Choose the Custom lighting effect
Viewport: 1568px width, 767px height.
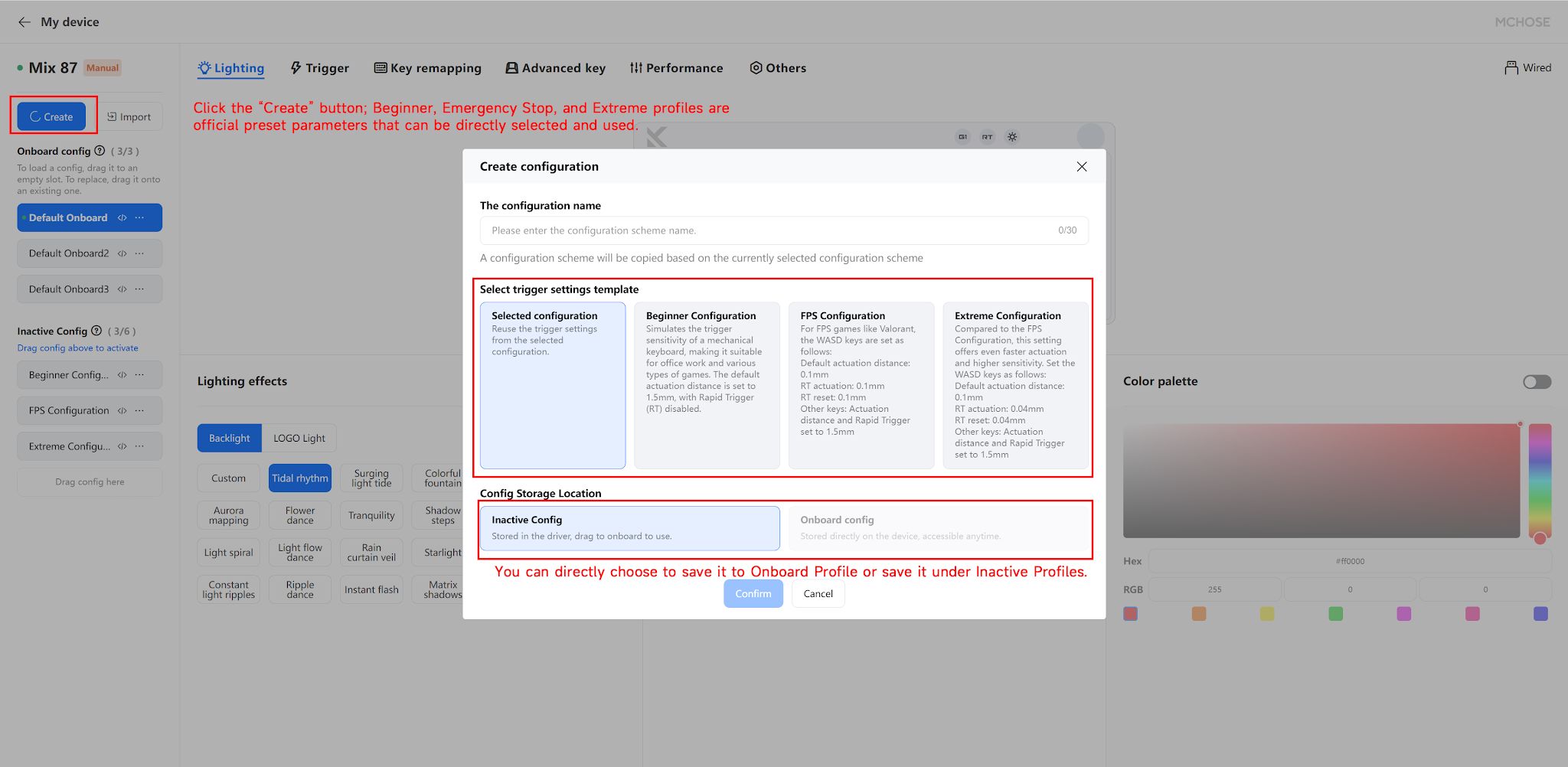(x=229, y=478)
